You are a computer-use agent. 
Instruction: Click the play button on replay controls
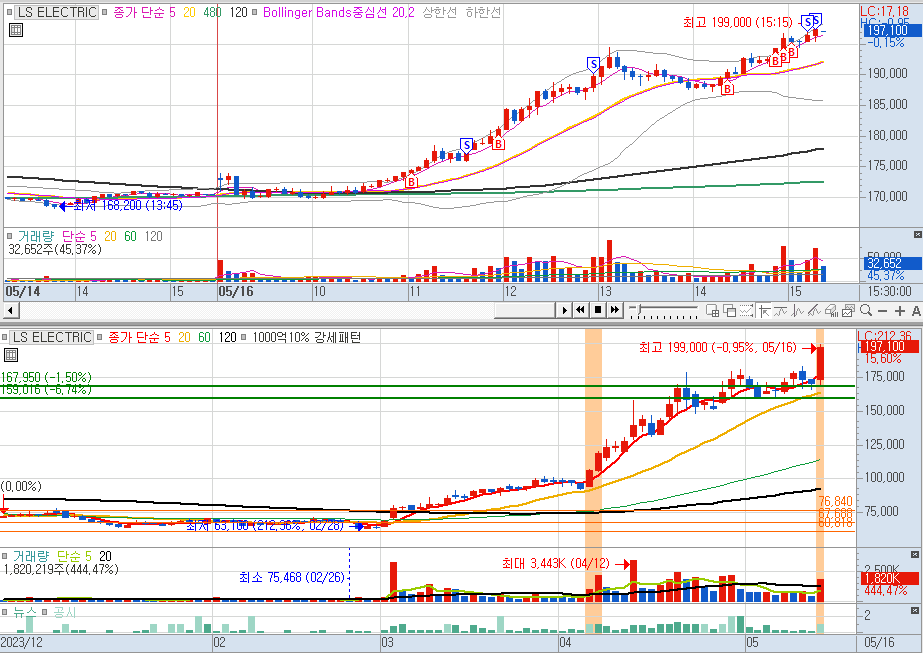click(x=564, y=310)
